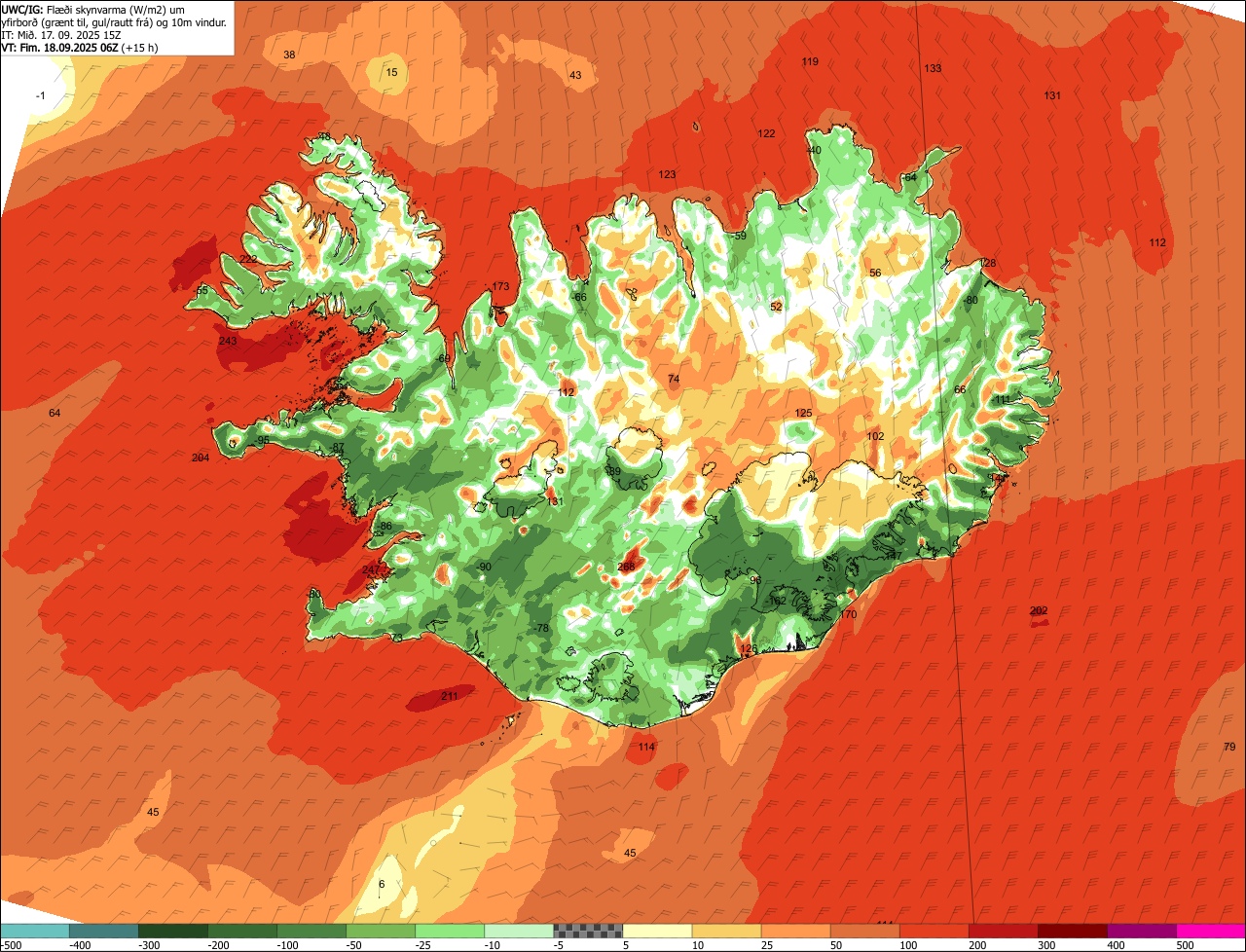1246x952 pixels.
Task: Click the value 6 in the southern yellow area
Action: click(x=382, y=884)
